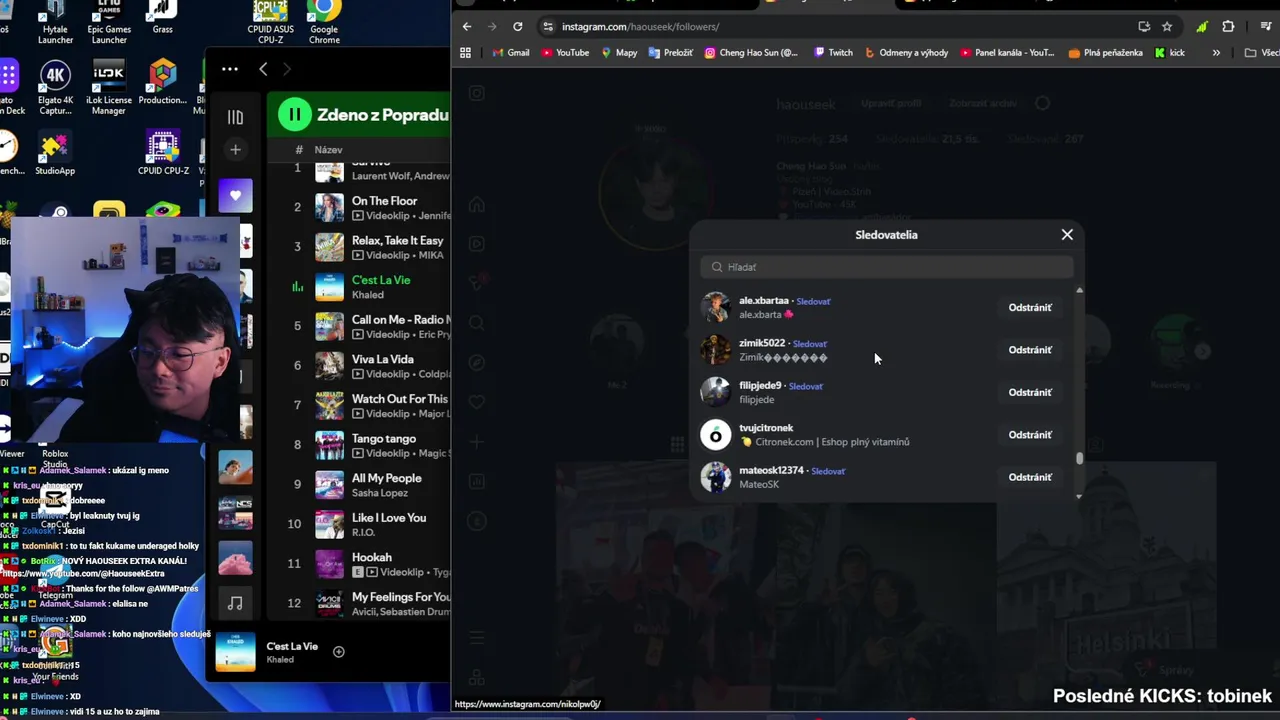Follow ale.xbartaa via Sledovať link
The image size is (1280, 720).
pyautogui.click(x=813, y=302)
